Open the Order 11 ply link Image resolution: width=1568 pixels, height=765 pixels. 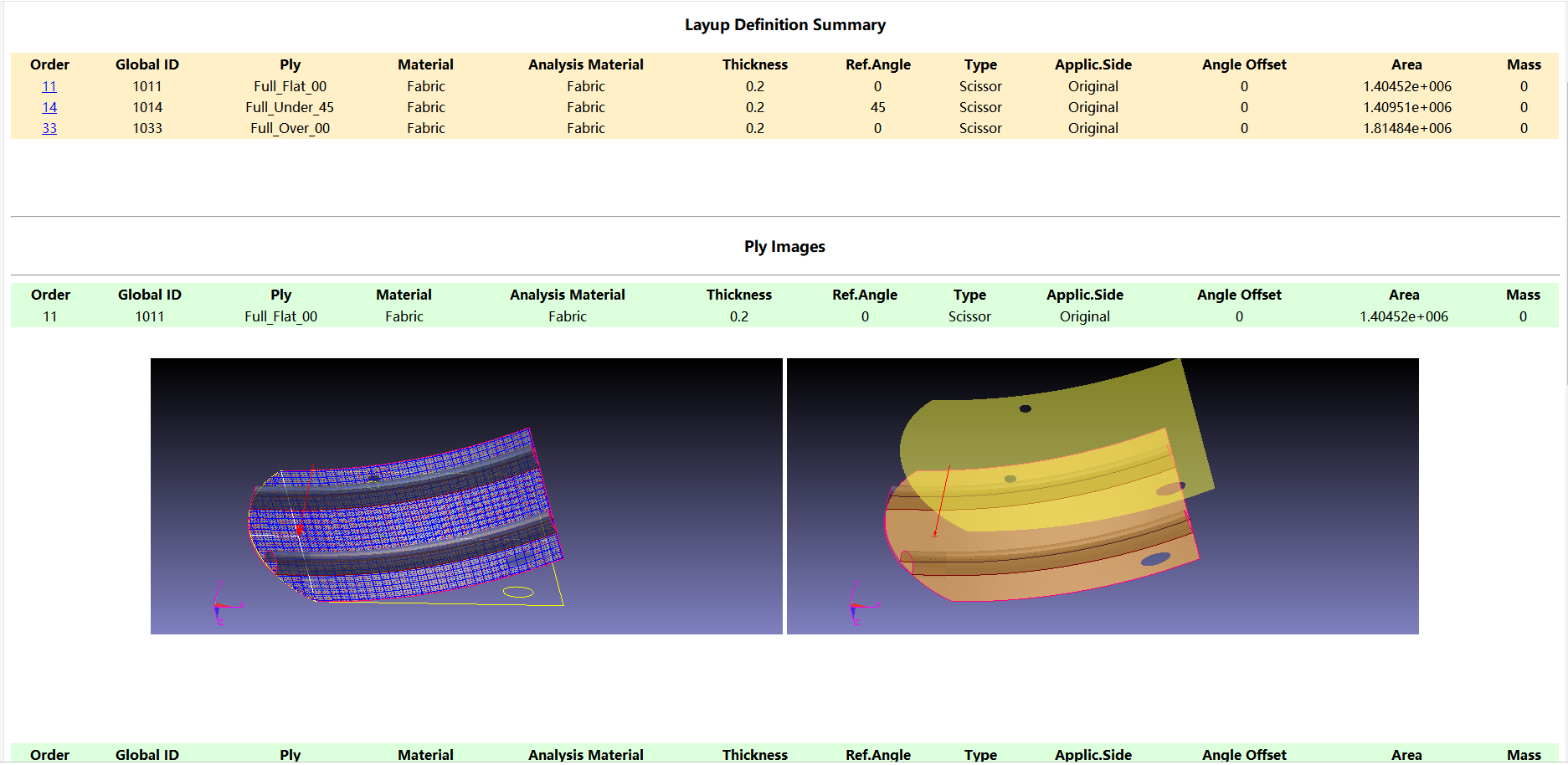[49, 86]
